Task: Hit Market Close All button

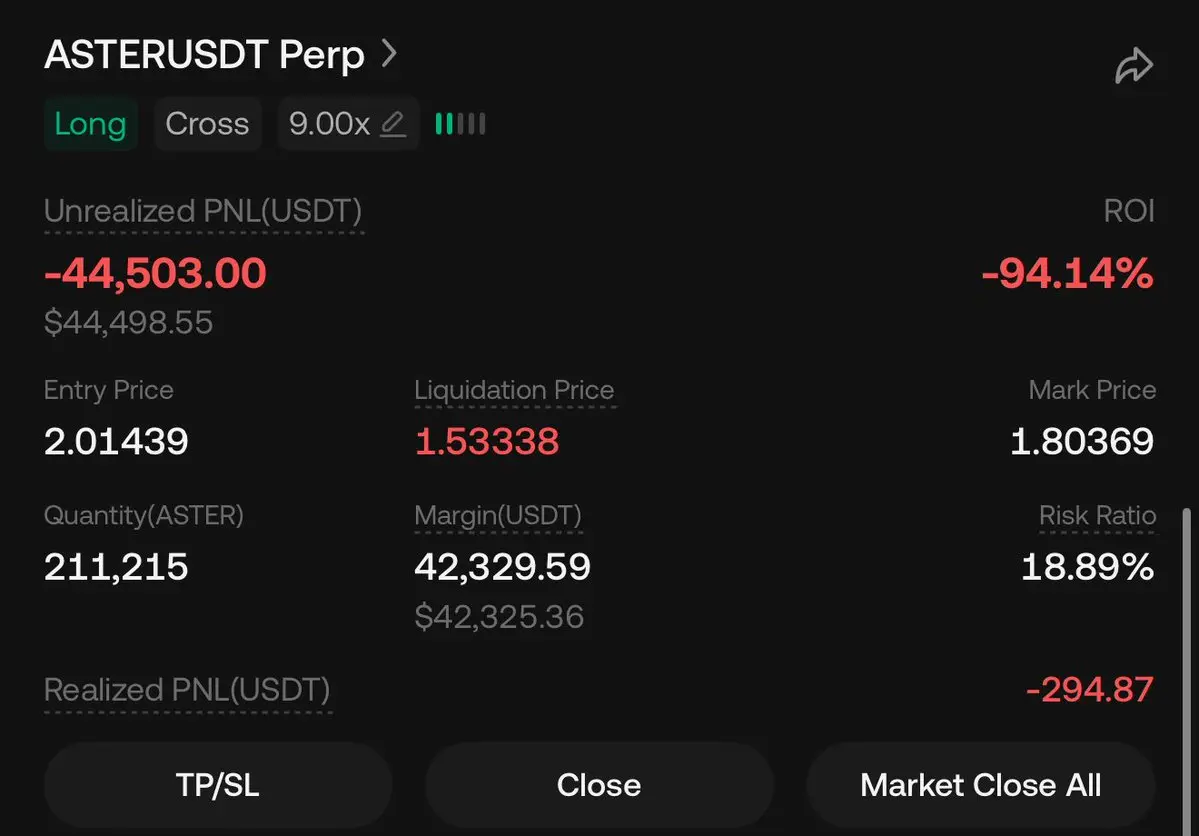Action: [980, 785]
